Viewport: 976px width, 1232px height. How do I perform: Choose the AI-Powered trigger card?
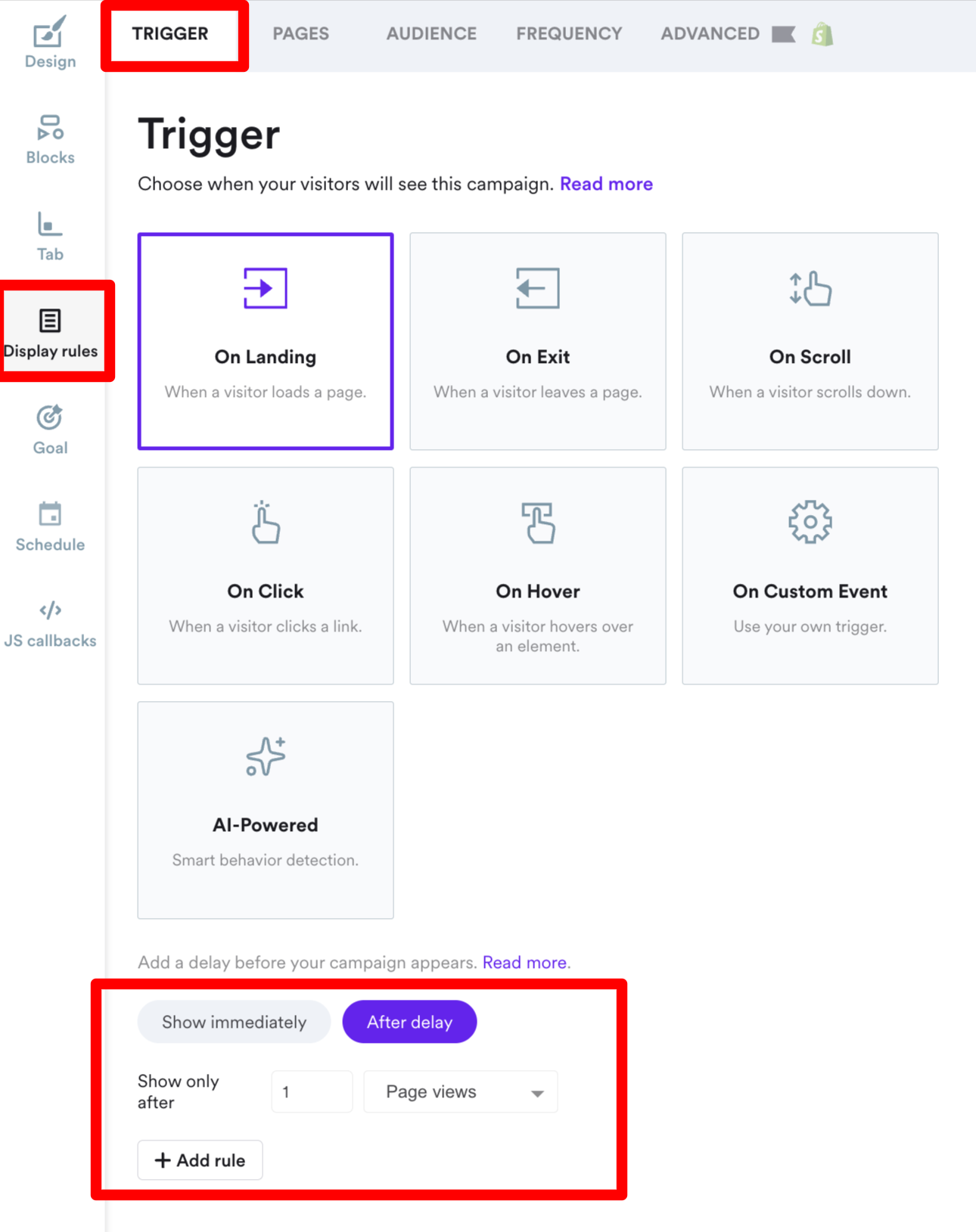click(x=266, y=810)
